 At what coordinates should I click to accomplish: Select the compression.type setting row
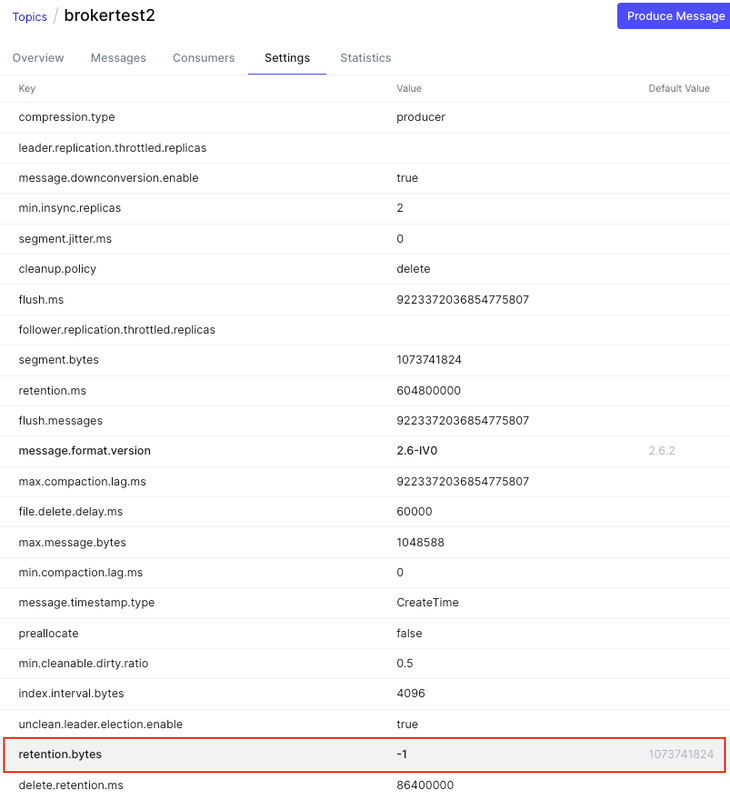[x=365, y=117]
